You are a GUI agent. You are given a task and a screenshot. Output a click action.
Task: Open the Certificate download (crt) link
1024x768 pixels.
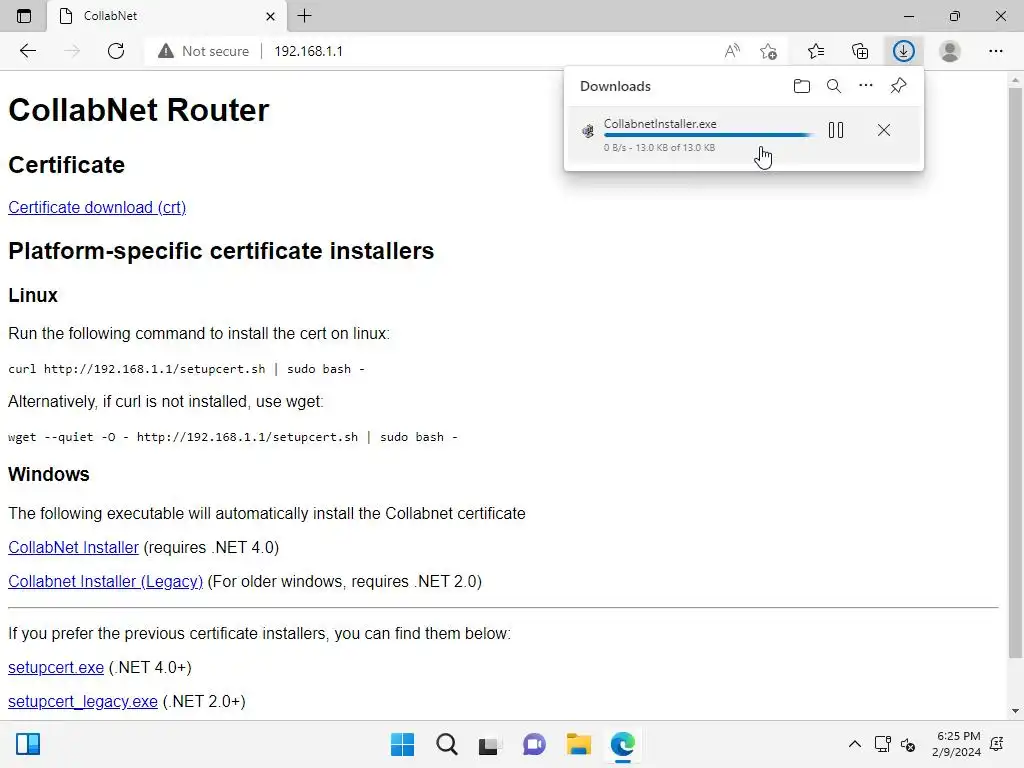97,207
